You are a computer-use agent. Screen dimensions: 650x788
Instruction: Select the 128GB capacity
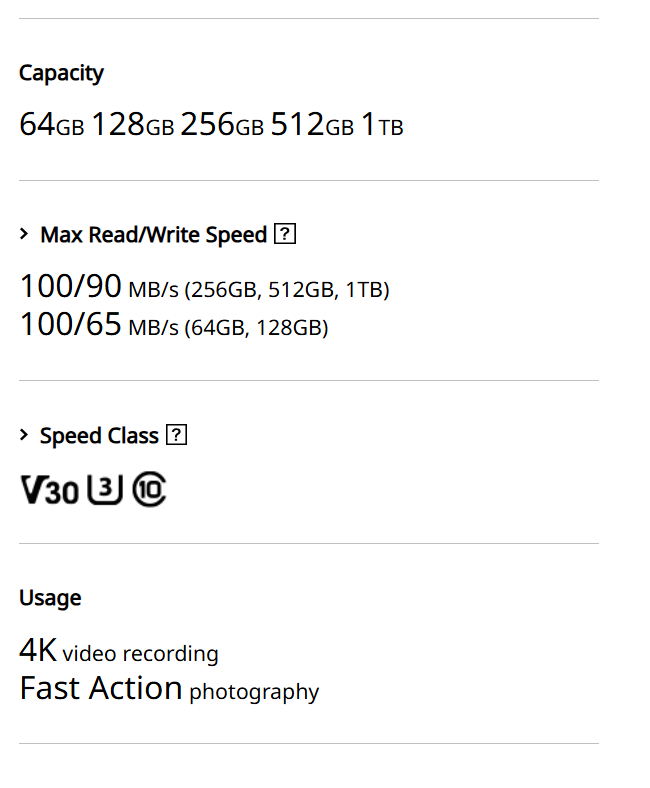[x=132, y=125]
